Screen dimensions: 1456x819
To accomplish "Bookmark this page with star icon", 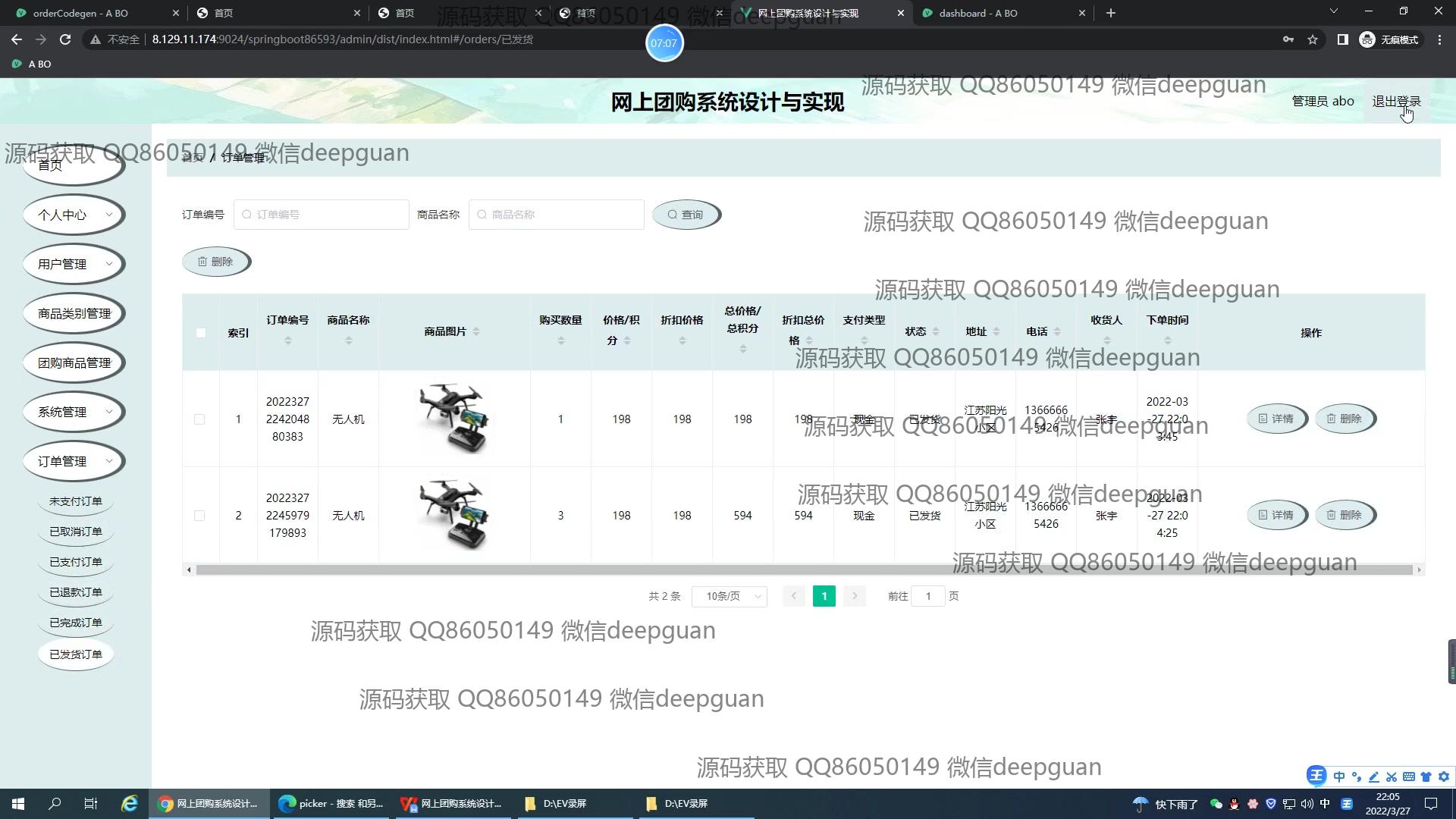I will [1313, 39].
